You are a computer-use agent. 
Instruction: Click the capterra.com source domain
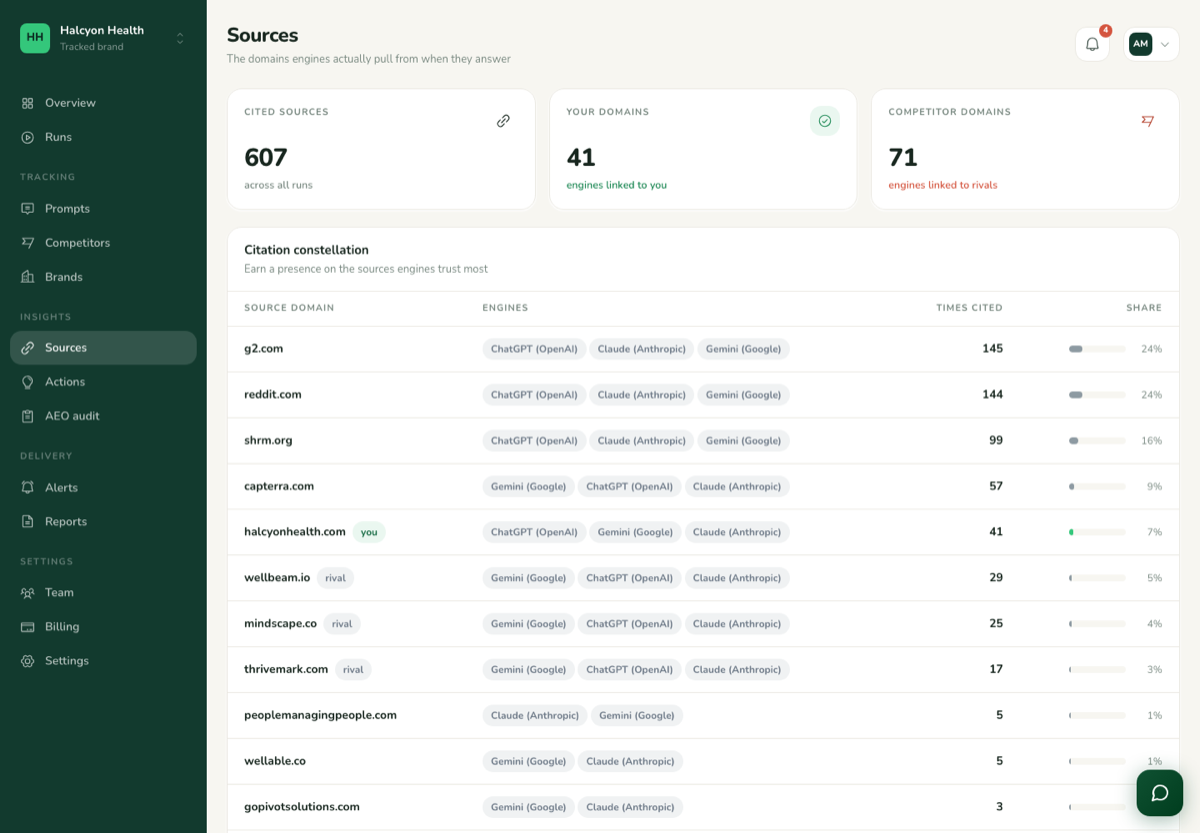279,486
